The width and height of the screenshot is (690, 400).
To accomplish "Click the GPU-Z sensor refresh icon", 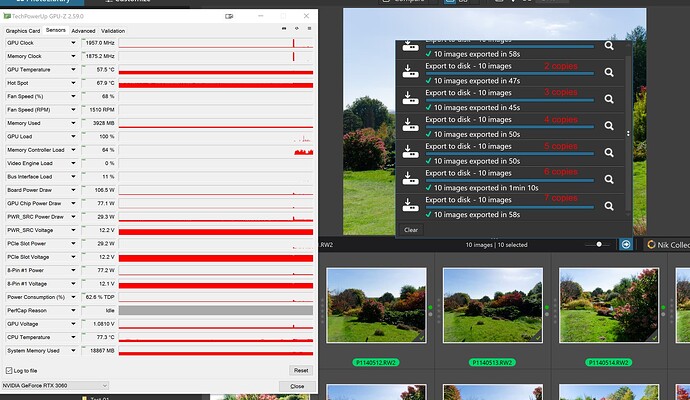I will tap(295, 30).
